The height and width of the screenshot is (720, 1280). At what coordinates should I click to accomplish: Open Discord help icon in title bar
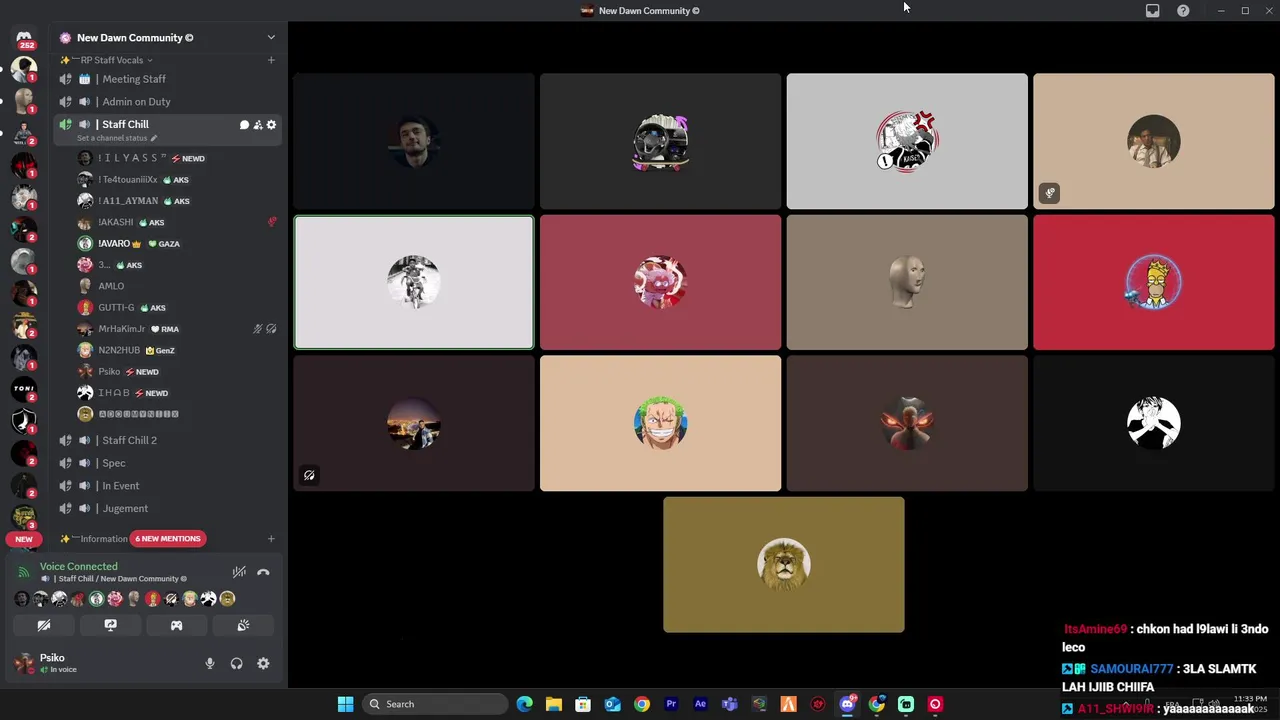tap(1183, 11)
